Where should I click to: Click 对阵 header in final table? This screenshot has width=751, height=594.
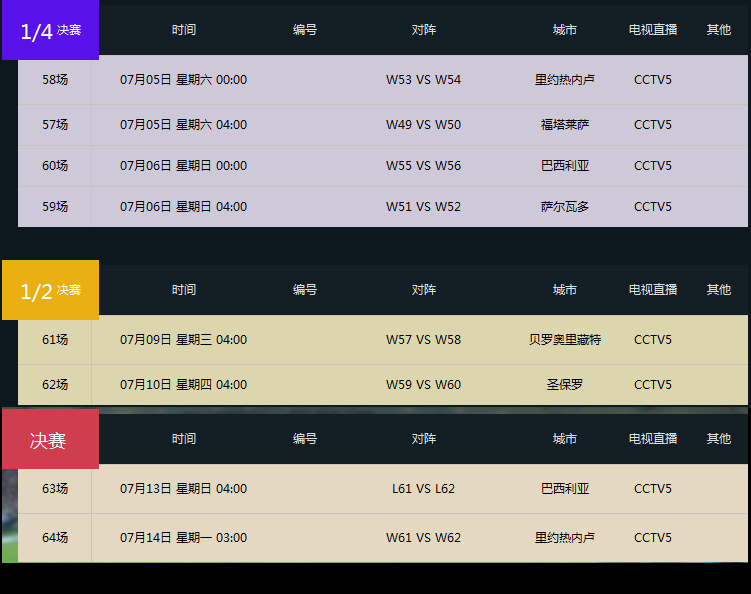click(x=424, y=439)
